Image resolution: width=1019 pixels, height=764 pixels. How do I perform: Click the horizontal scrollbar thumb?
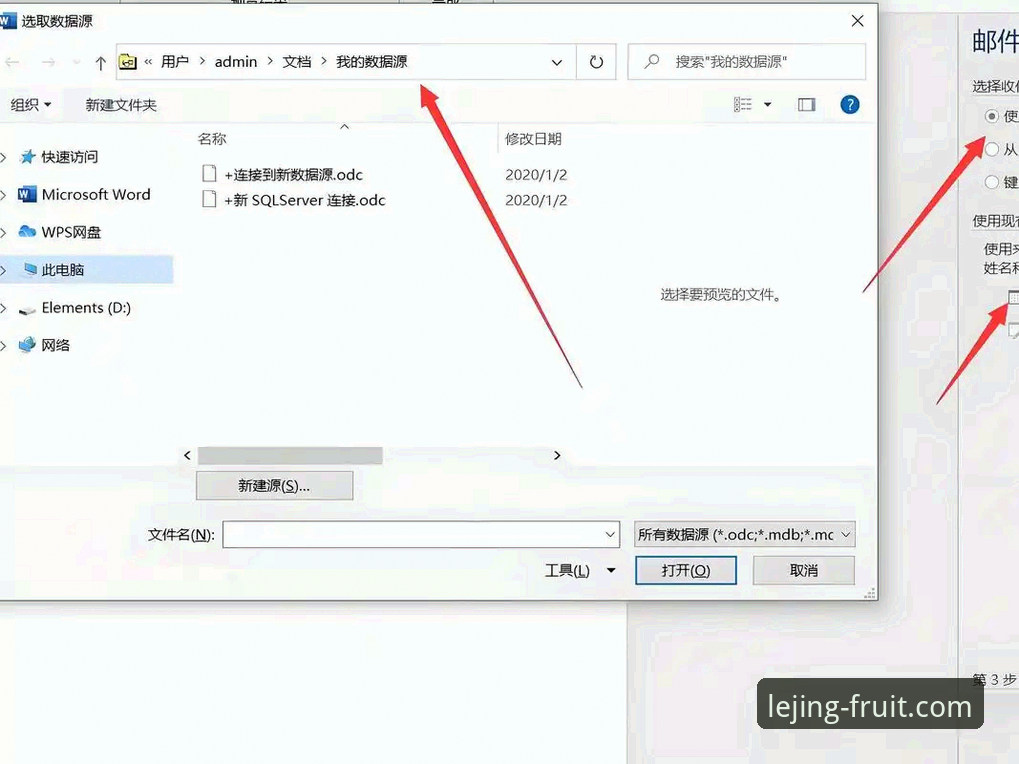(290, 455)
